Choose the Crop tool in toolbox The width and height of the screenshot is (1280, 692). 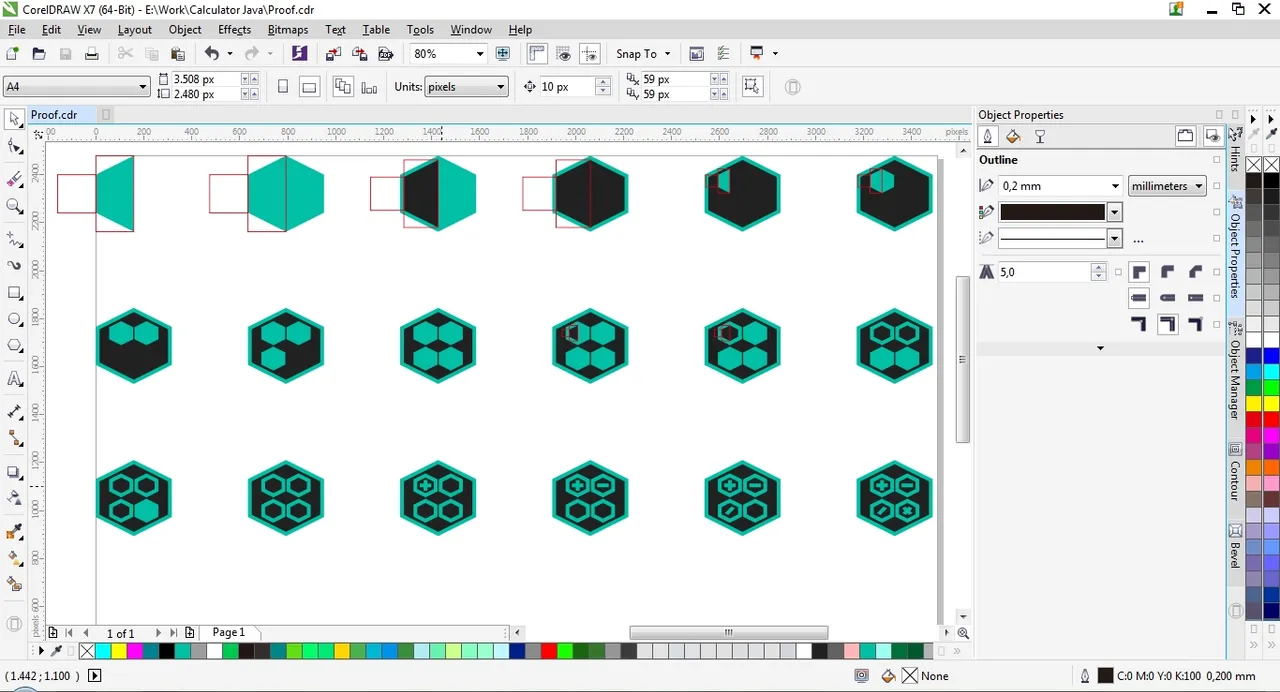point(14,179)
